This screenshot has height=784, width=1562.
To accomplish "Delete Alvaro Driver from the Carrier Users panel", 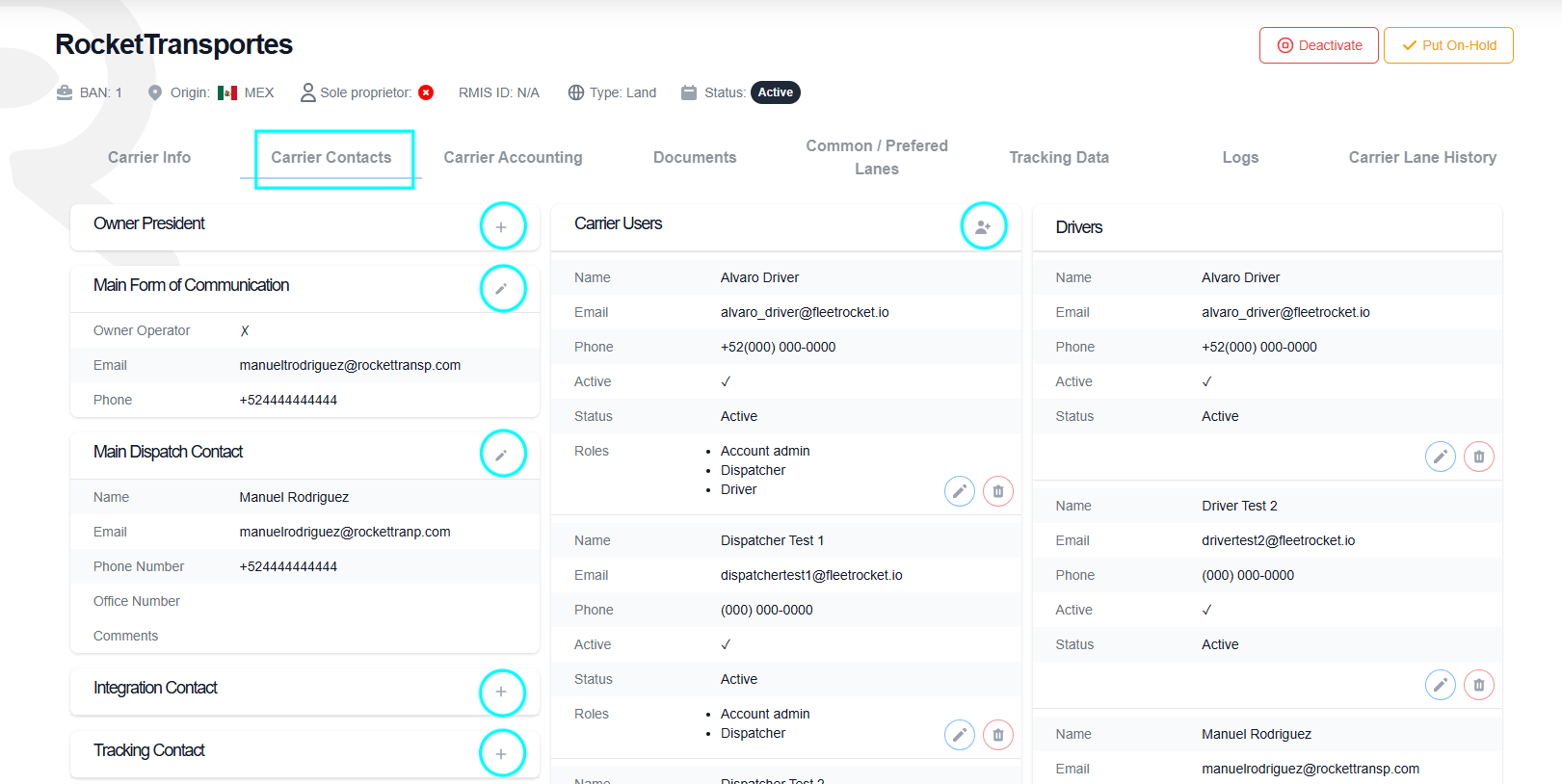I will (x=998, y=491).
